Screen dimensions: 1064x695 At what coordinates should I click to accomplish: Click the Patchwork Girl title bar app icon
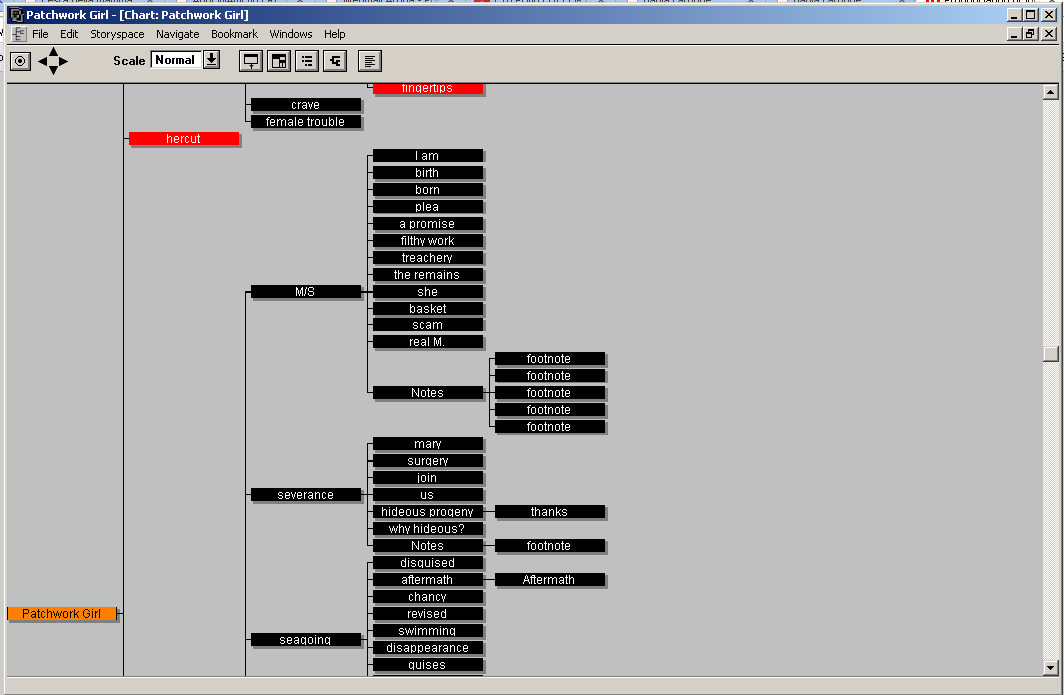[x=16, y=15]
